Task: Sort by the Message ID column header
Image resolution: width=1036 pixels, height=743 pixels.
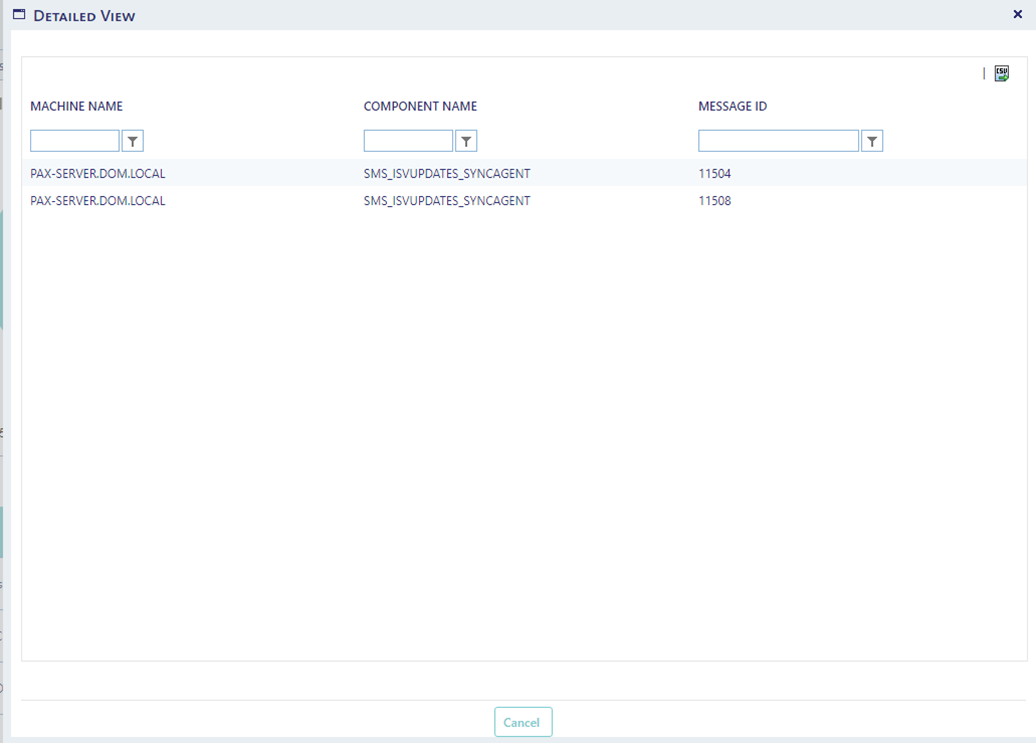Action: click(732, 106)
